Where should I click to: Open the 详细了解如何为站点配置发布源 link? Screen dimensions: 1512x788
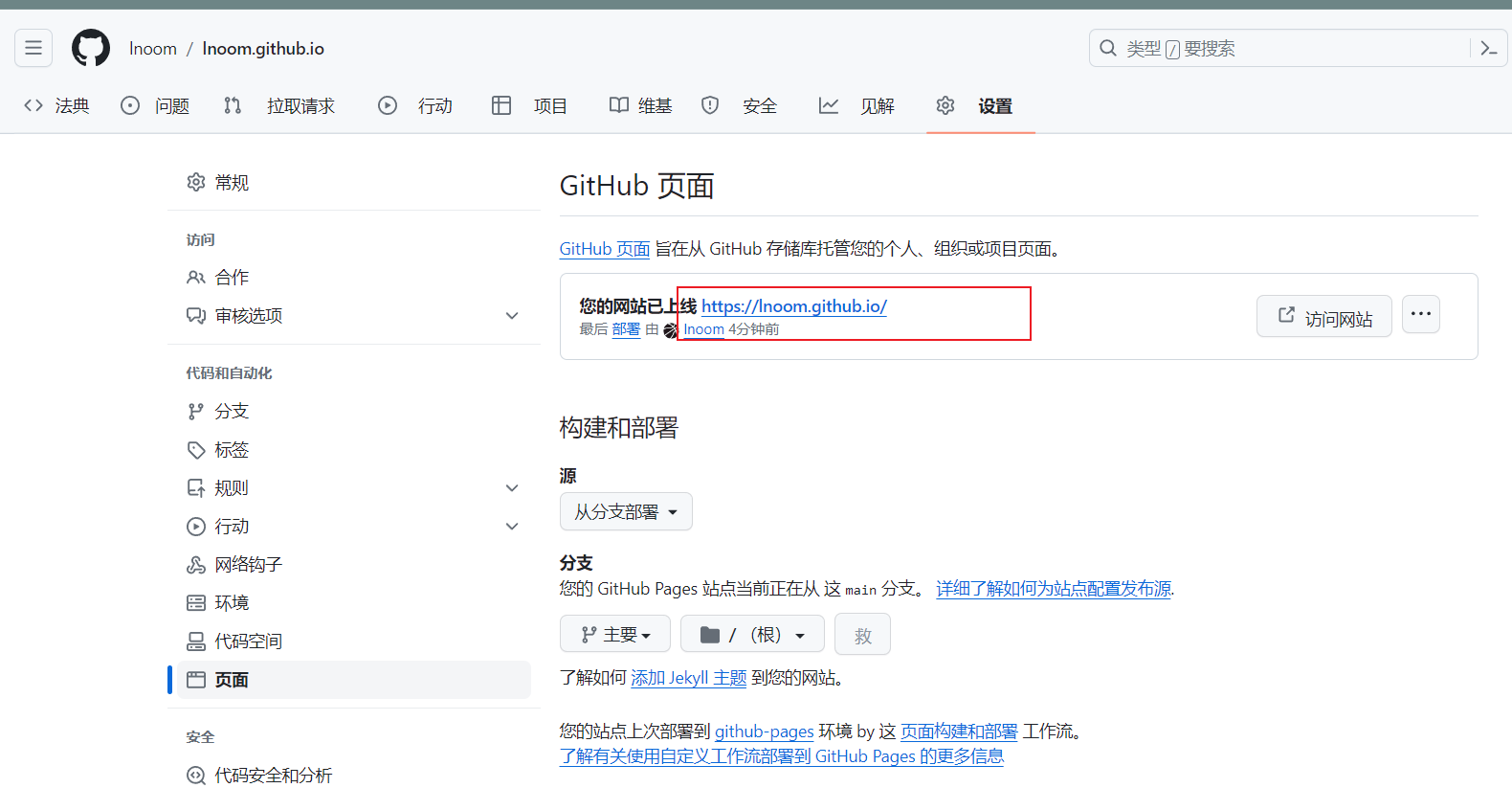(x=1054, y=589)
